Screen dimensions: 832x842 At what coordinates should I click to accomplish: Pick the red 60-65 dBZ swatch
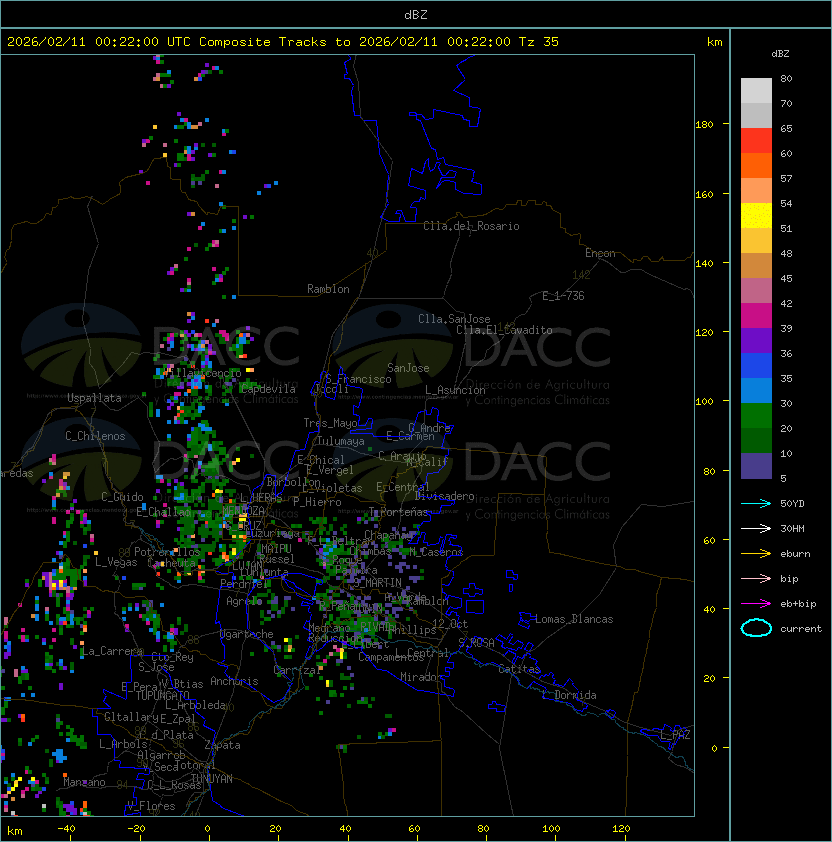756,141
